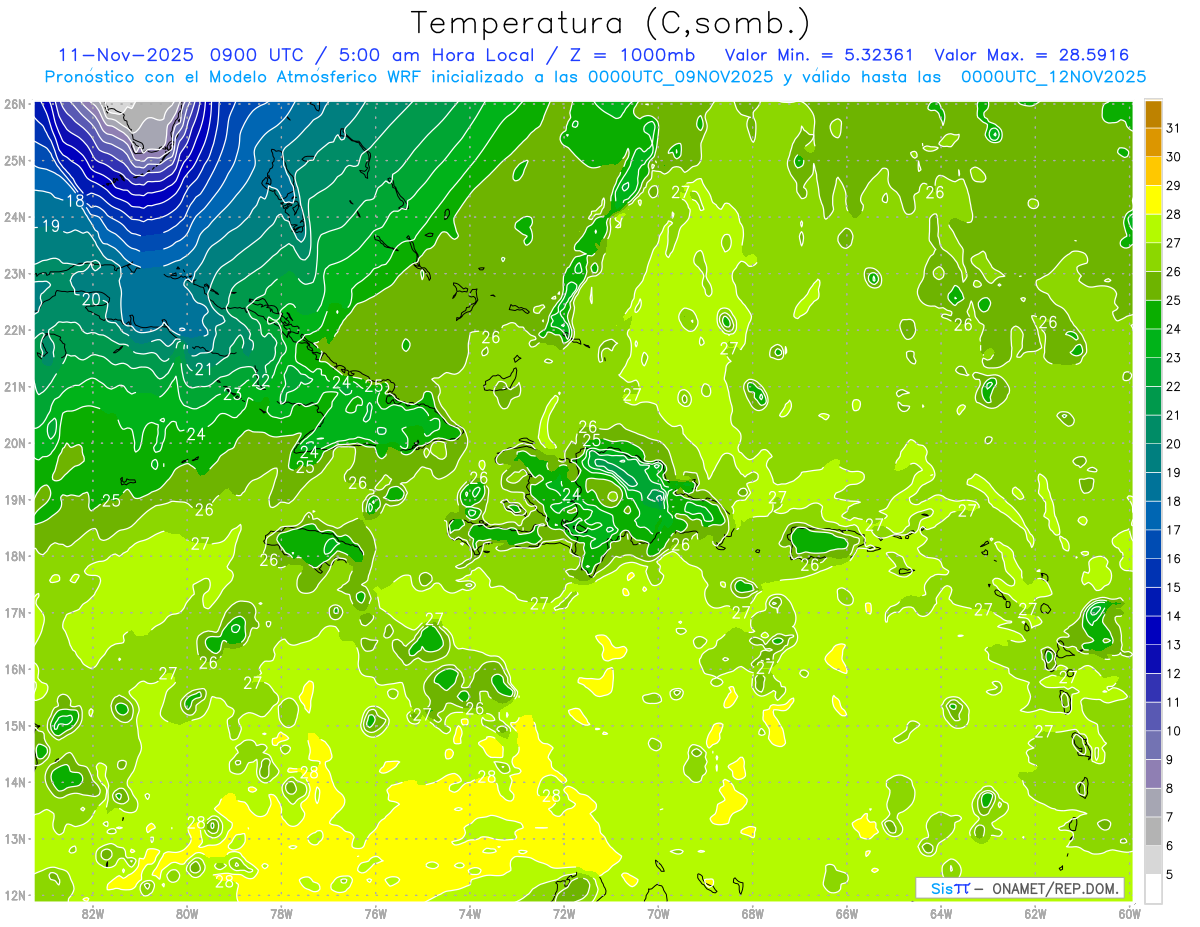Click the colorbar scale label 10
The image size is (1200, 927).
tap(1174, 731)
